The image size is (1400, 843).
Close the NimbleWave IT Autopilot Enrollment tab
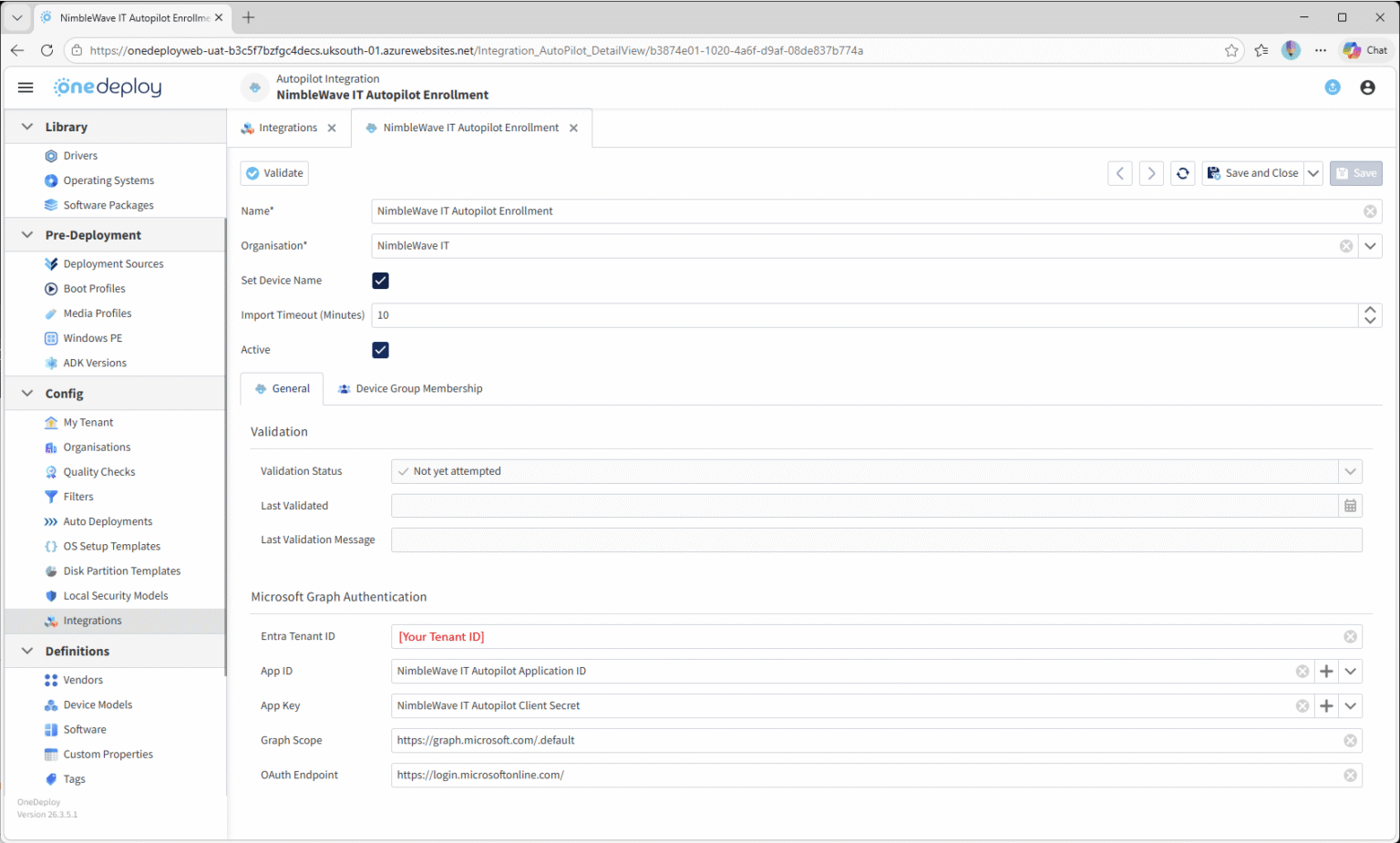pos(573,129)
